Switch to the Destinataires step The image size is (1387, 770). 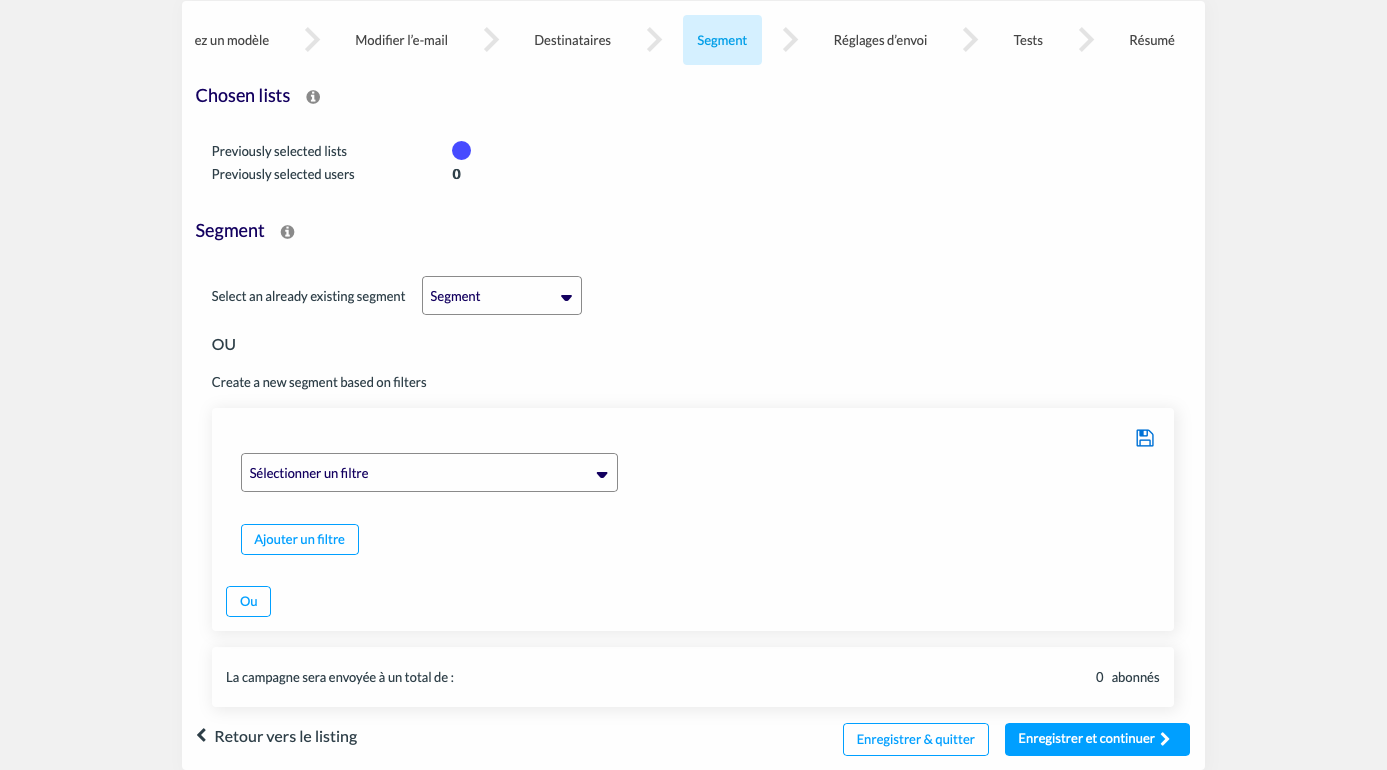click(x=572, y=40)
